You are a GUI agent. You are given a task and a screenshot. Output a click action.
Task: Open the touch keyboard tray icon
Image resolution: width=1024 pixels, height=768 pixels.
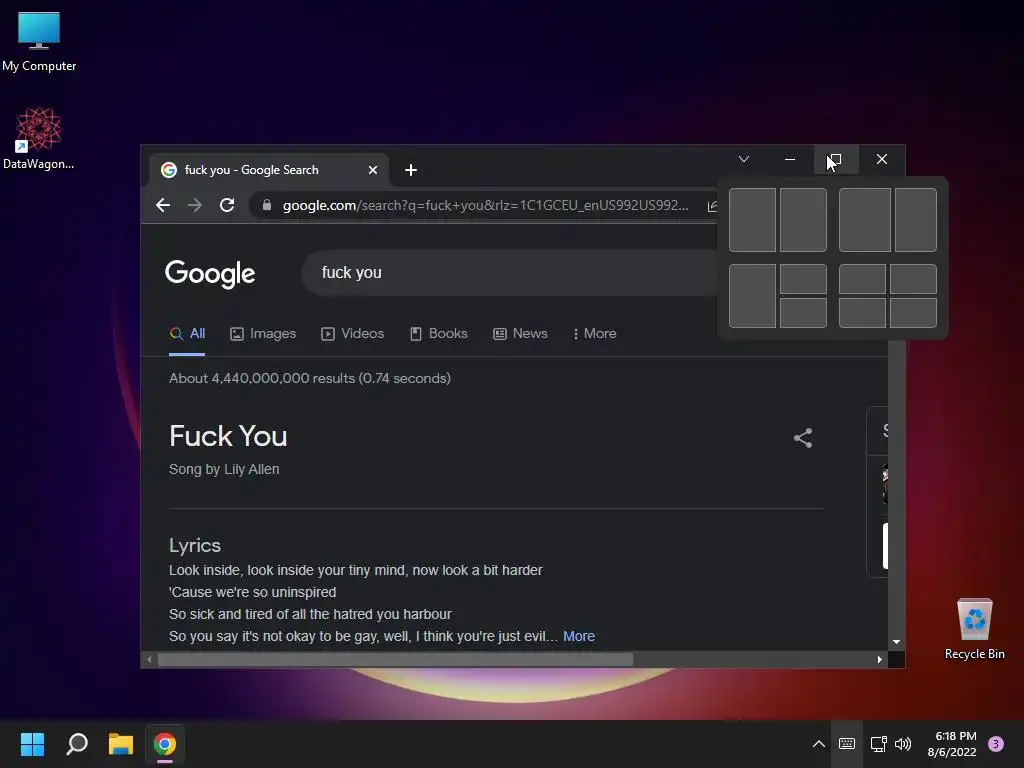point(847,744)
